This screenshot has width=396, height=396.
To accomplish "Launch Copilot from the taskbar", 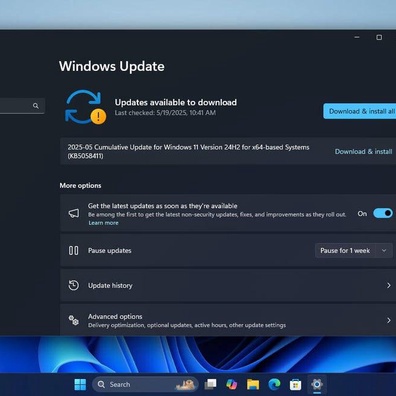I will pyautogui.click(x=231, y=384).
